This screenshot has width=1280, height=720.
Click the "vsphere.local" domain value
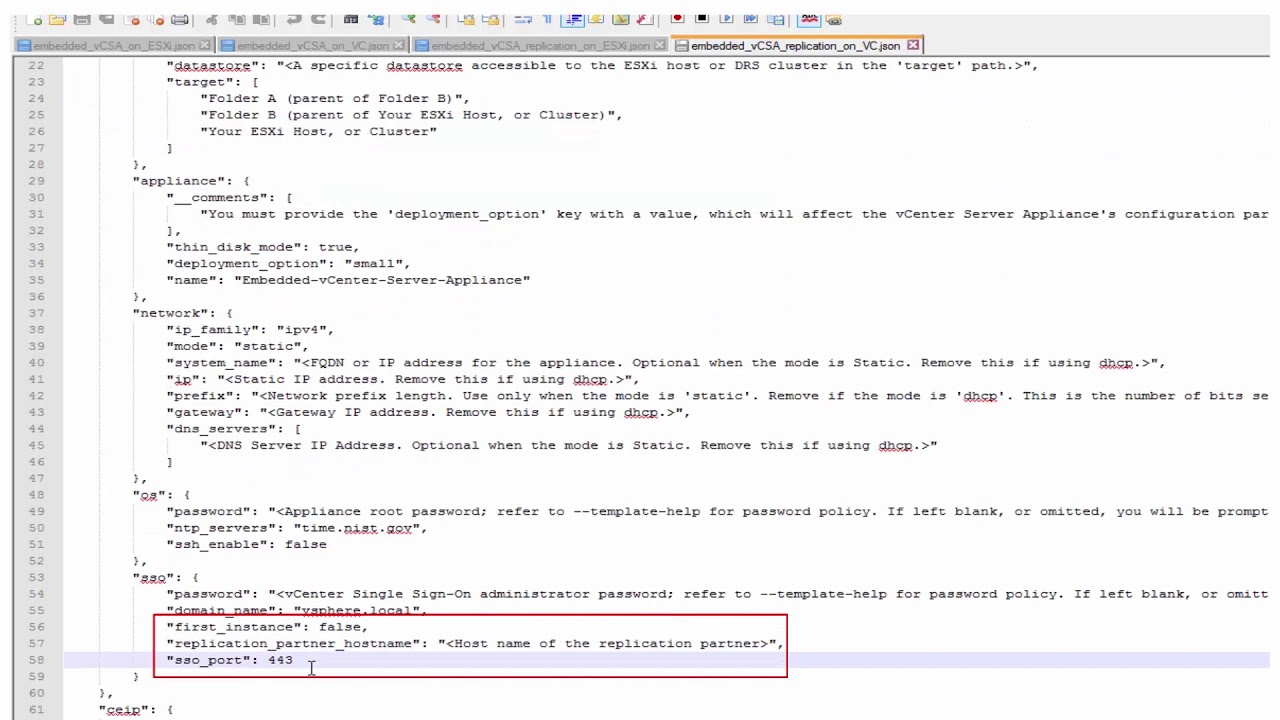(356, 610)
